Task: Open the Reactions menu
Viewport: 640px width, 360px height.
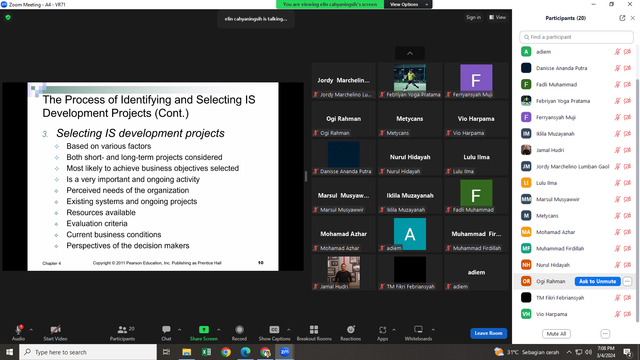Action: (351, 333)
